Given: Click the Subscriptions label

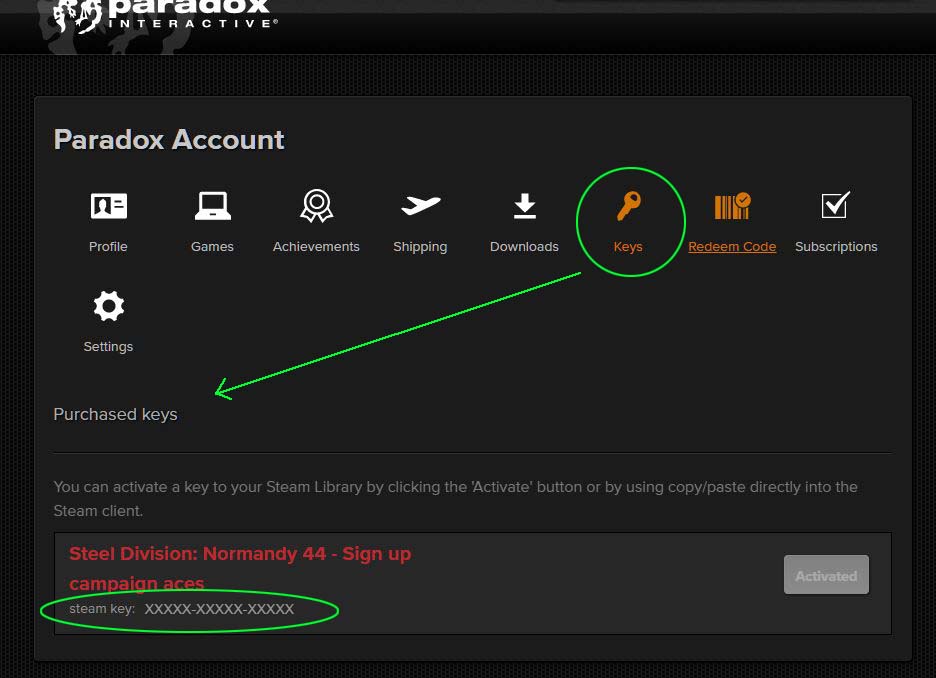Looking at the screenshot, I should click(x=836, y=247).
